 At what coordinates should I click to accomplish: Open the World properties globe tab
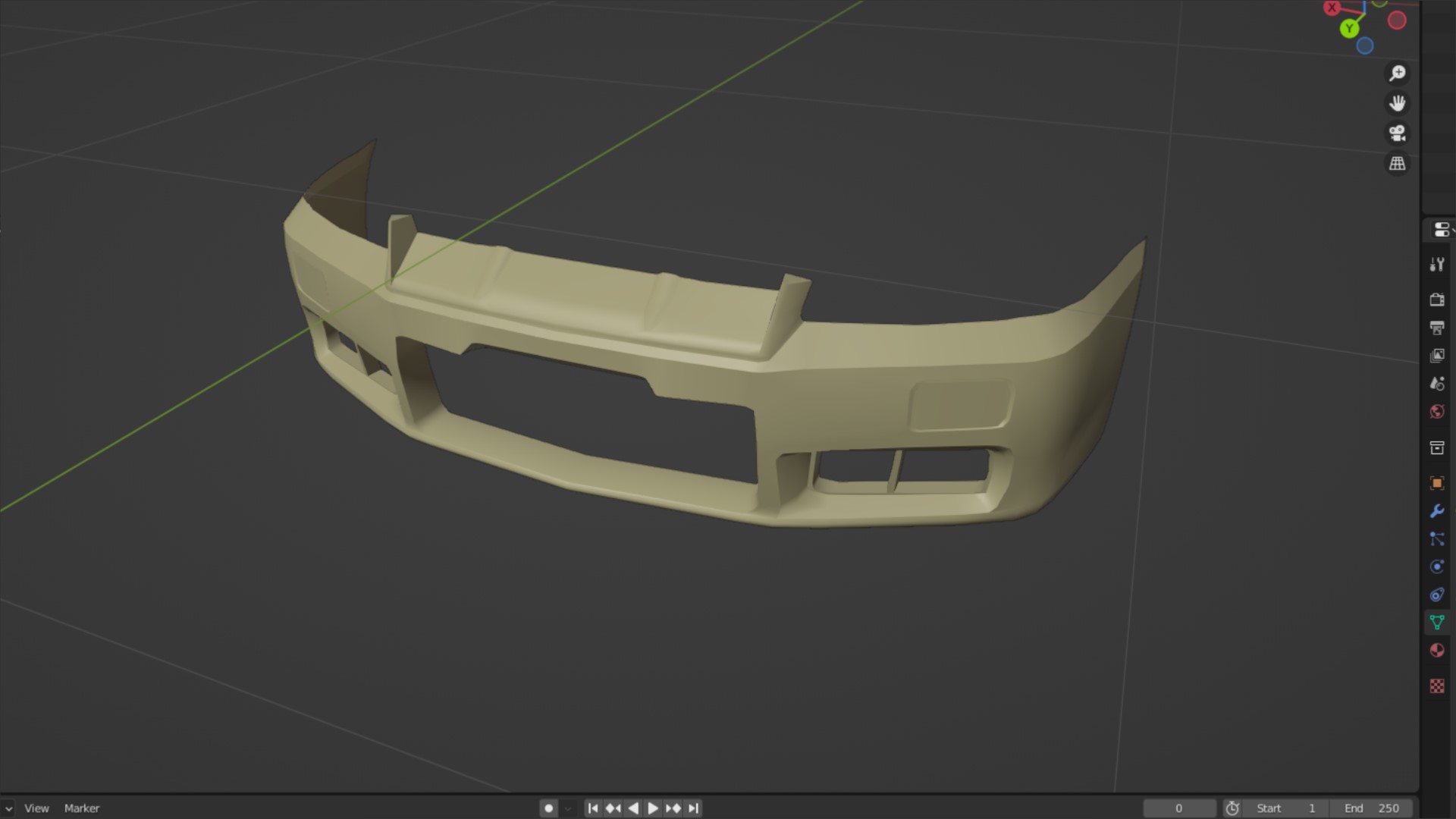tap(1436, 412)
